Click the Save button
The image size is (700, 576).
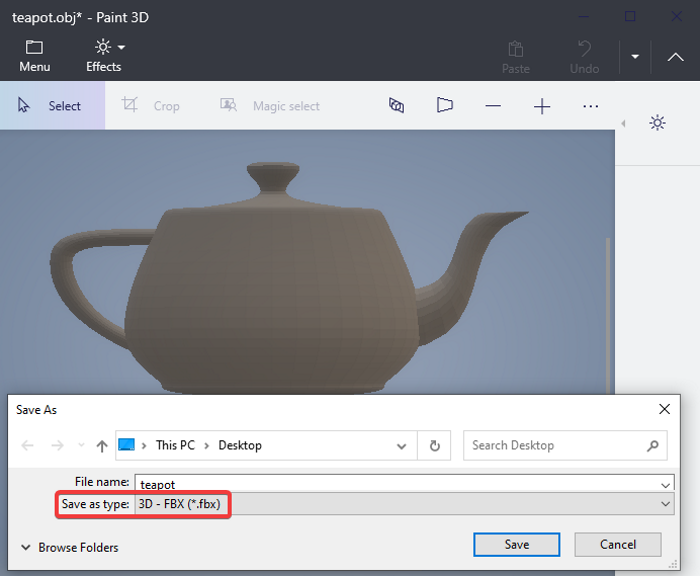point(516,544)
